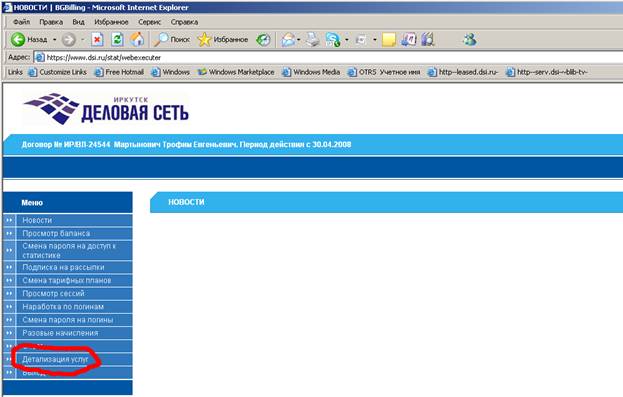This screenshot has height=397, width=623.
Task: Click the yellow note toolbar icon
Action: click(389, 40)
